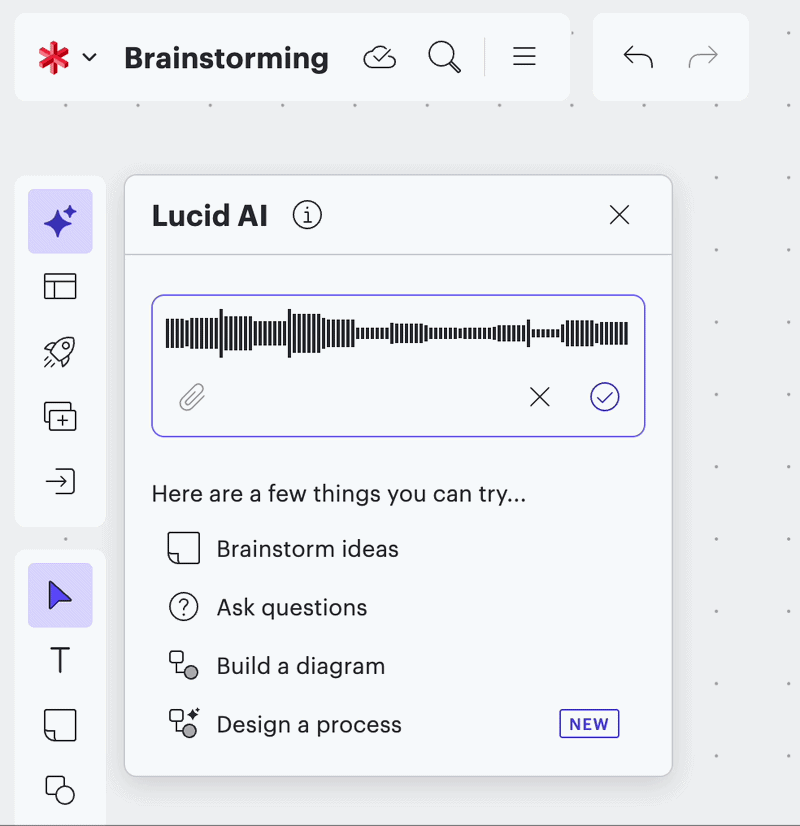Undo the last action
800x826 pixels.
tap(638, 57)
